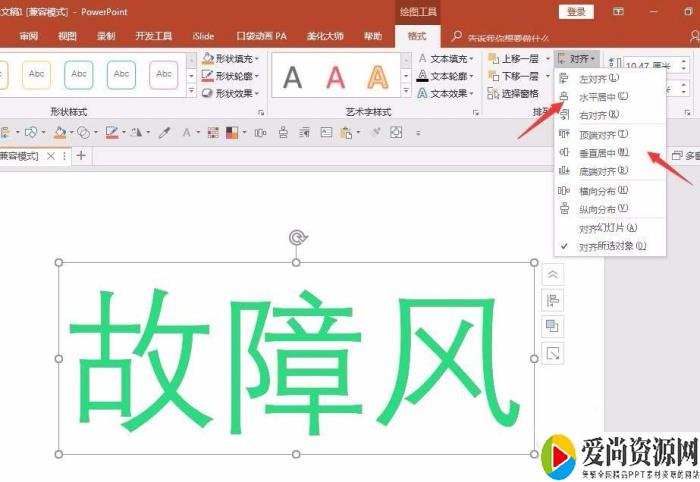Screen dimensions: 700x482
Task: Click the add new tab plus icon
Action: pyautogui.click(x=81, y=155)
